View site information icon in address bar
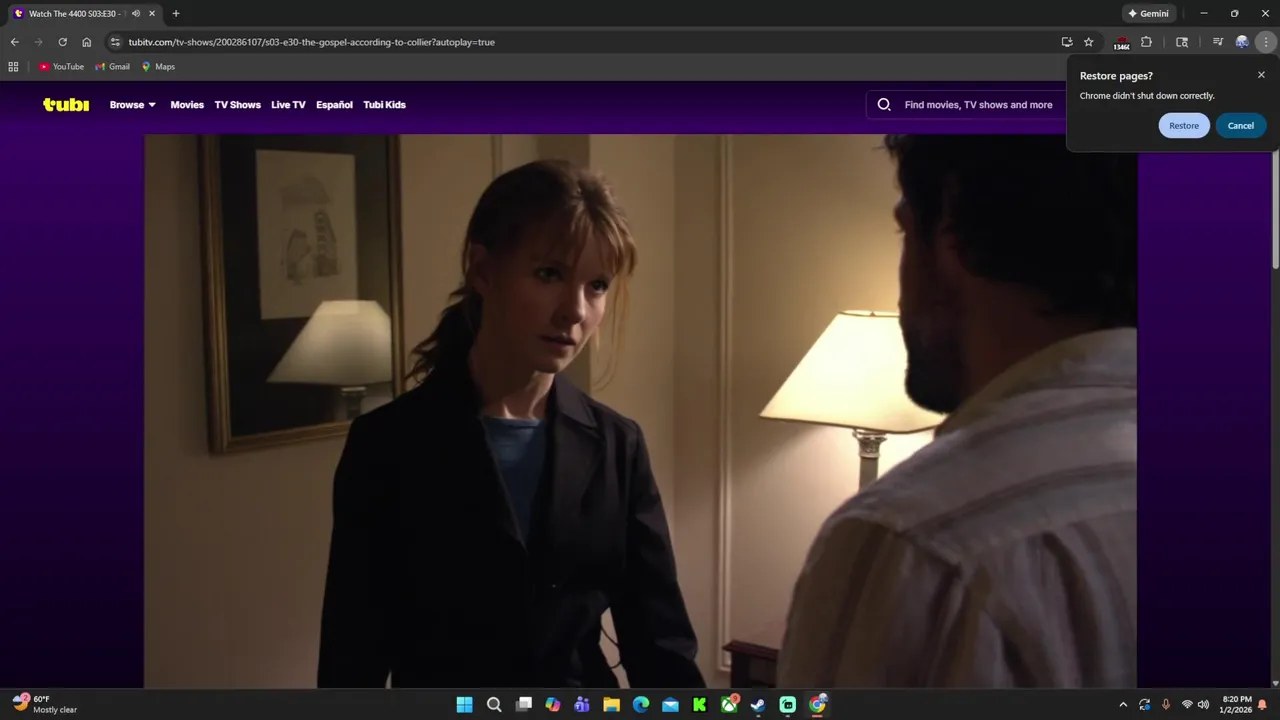1280x720 pixels. coord(115,42)
